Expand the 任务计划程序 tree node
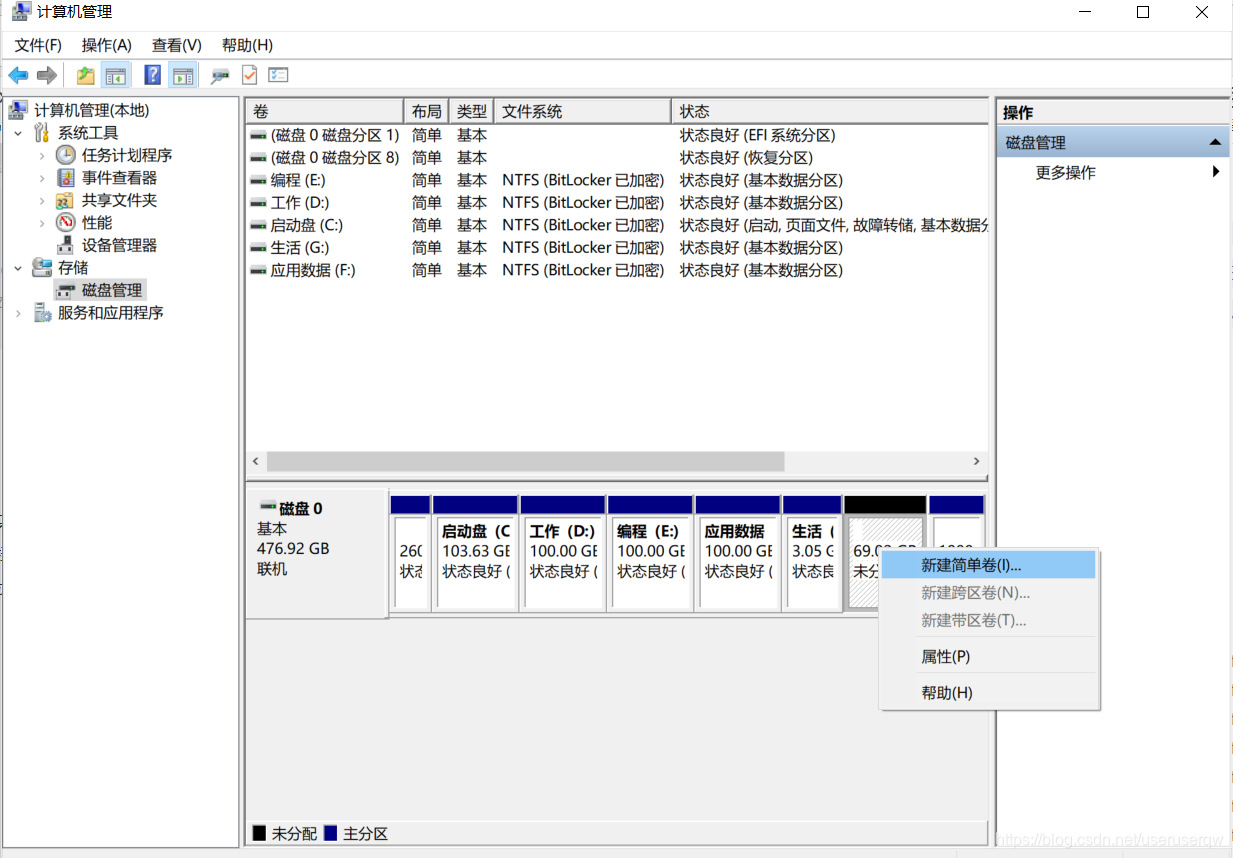 (x=42, y=155)
